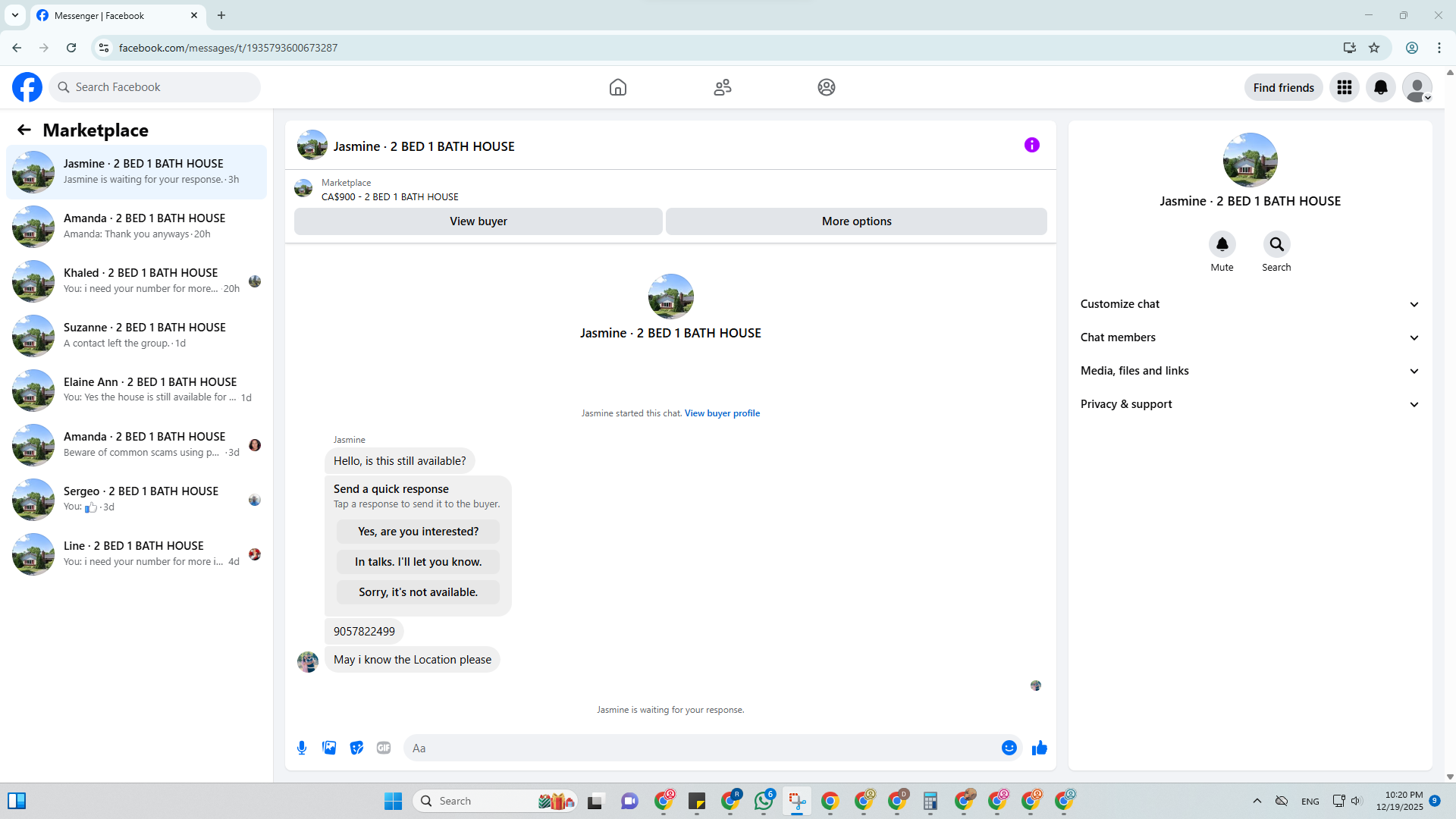Image resolution: width=1456 pixels, height=819 pixels.
Task: Attach a photo using image icon
Action: (x=329, y=748)
